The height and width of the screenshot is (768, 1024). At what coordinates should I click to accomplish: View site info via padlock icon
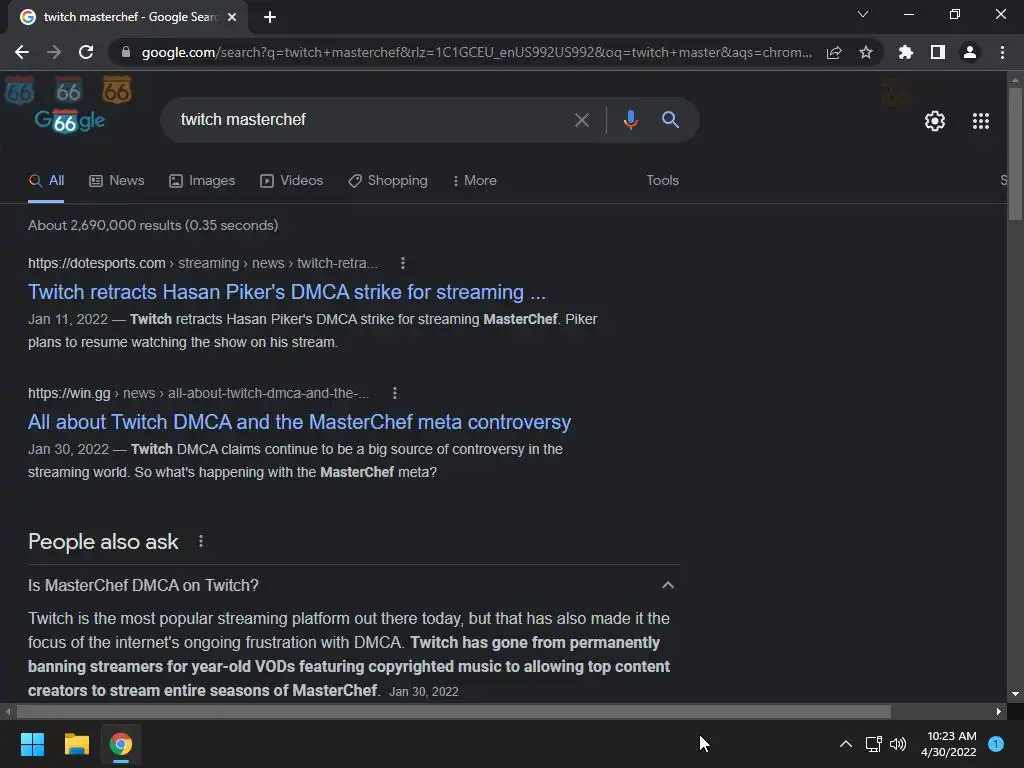[x=126, y=52]
